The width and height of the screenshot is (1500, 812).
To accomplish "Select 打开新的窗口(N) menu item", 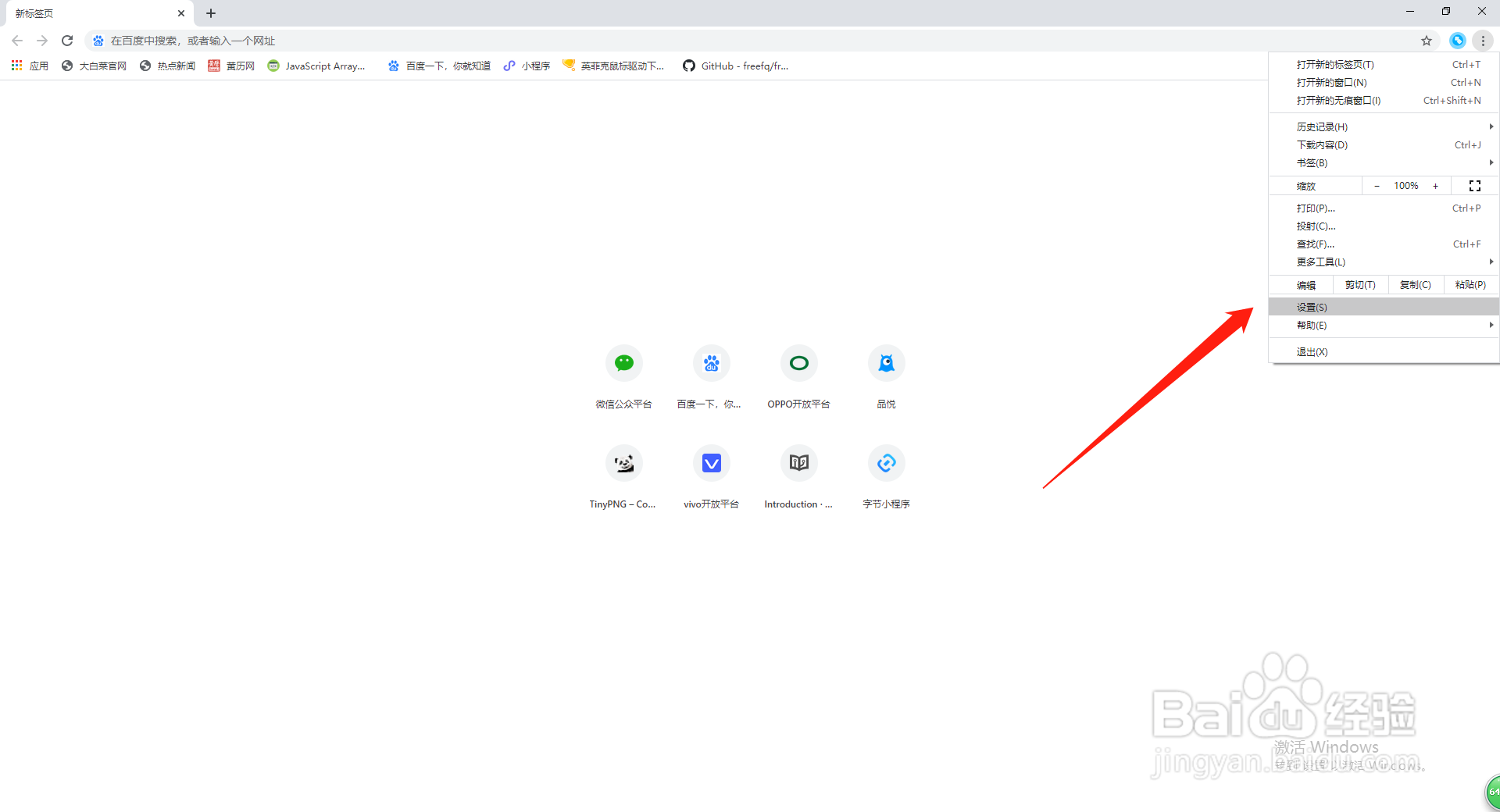I will click(1384, 83).
